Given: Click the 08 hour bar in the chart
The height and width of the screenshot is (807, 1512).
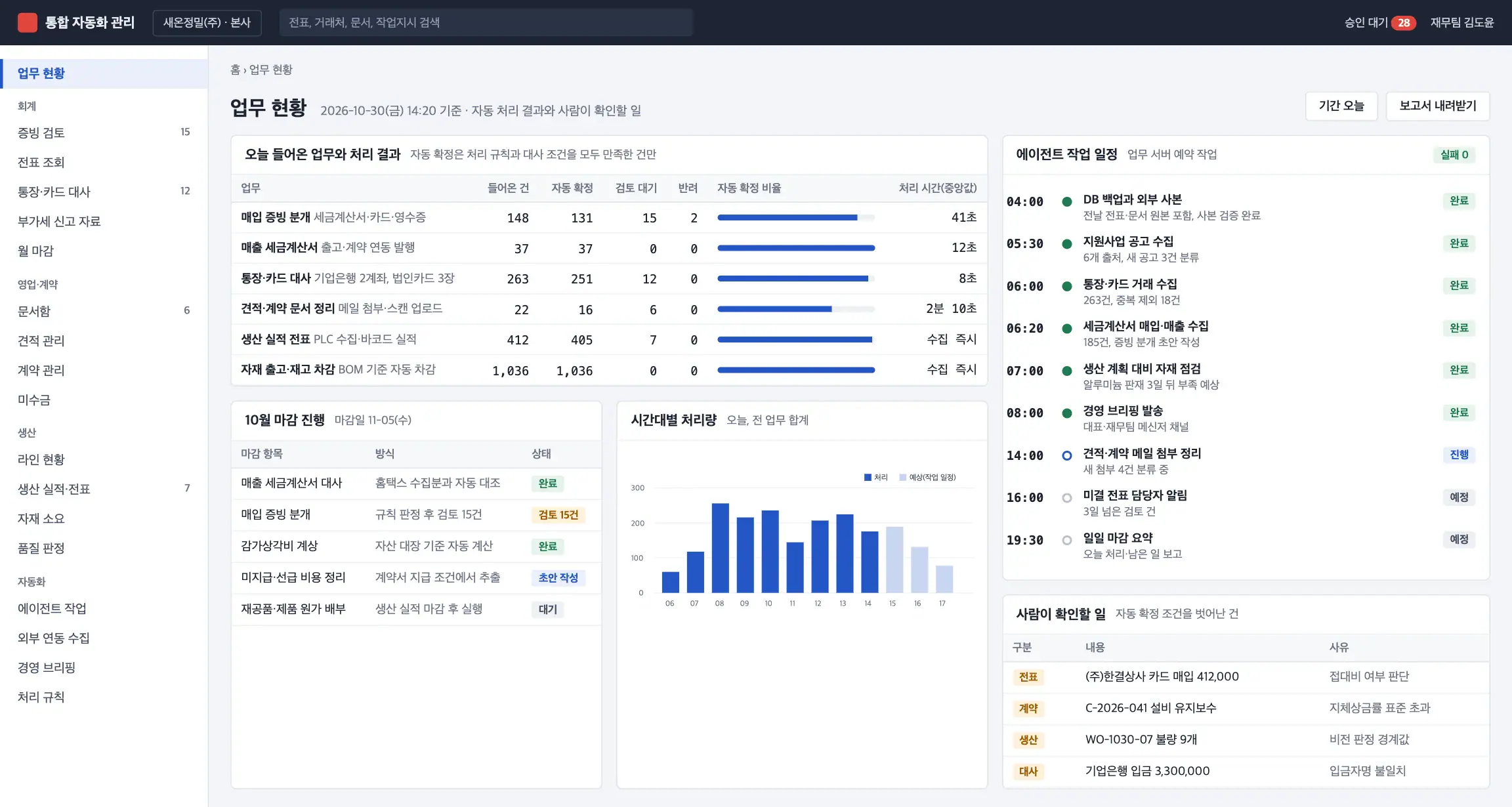Looking at the screenshot, I should click(720, 548).
